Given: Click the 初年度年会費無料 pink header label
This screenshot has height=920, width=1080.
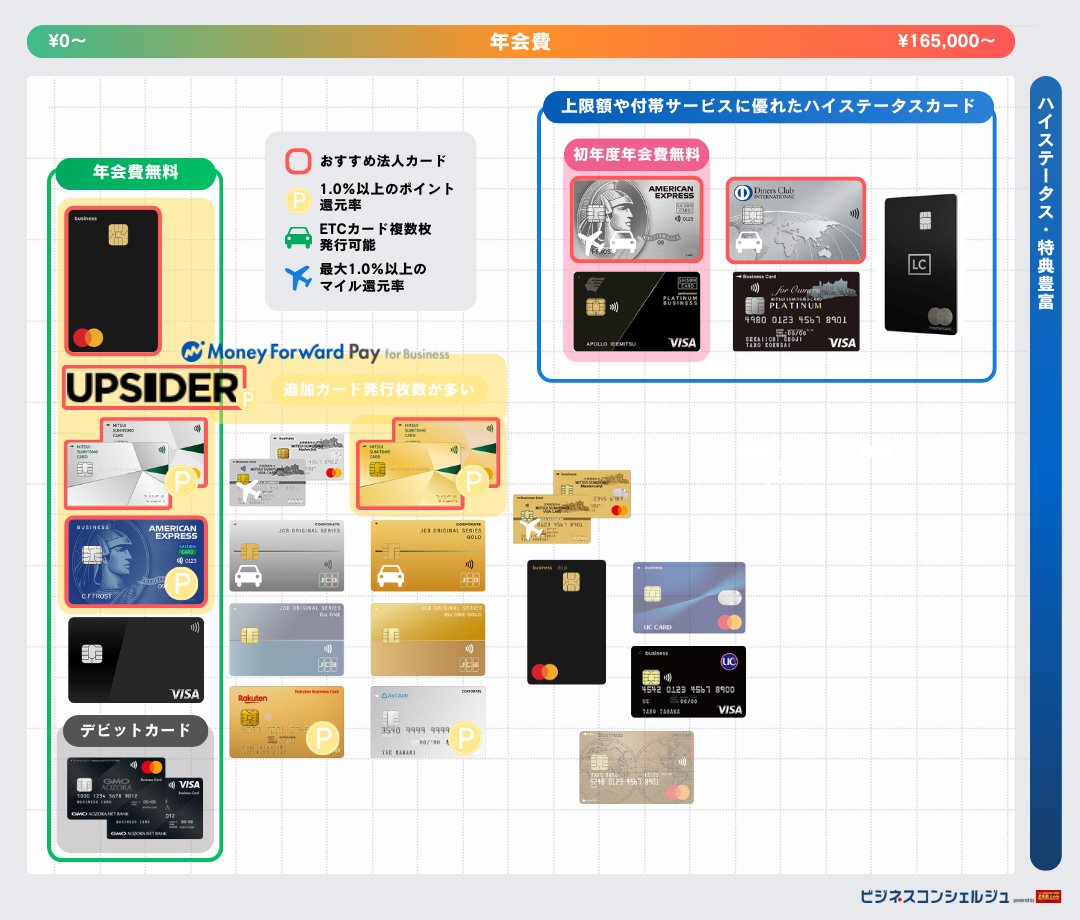Looking at the screenshot, I should click(636, 154).
